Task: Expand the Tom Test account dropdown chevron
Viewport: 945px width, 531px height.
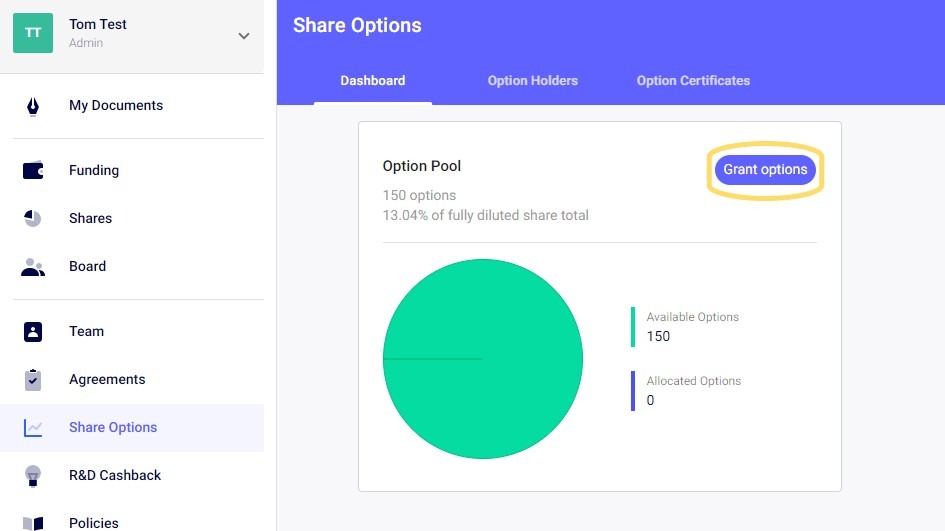Action: point(243,36)
